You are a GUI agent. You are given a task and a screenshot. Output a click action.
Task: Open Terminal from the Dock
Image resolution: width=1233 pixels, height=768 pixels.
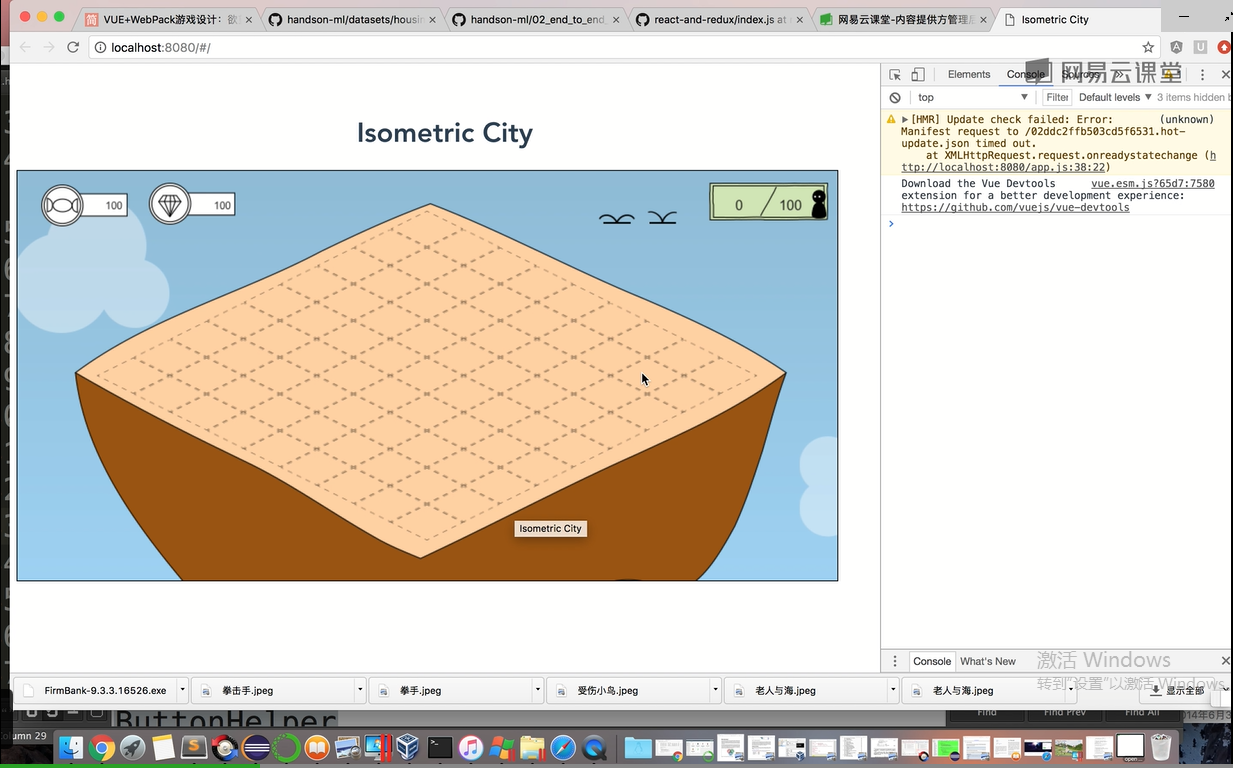pyautogui.click(x=439, y=747)
